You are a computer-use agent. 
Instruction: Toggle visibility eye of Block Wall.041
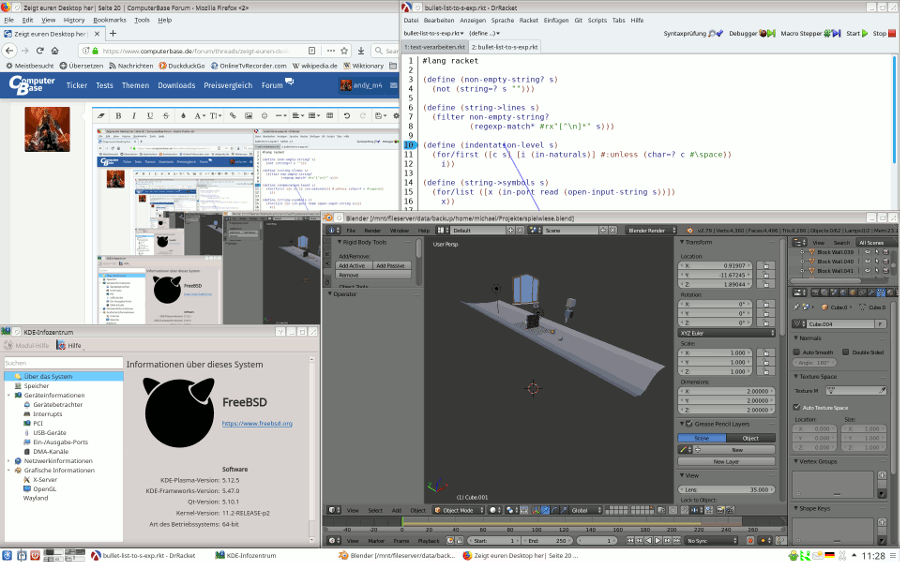pos(868,270)
